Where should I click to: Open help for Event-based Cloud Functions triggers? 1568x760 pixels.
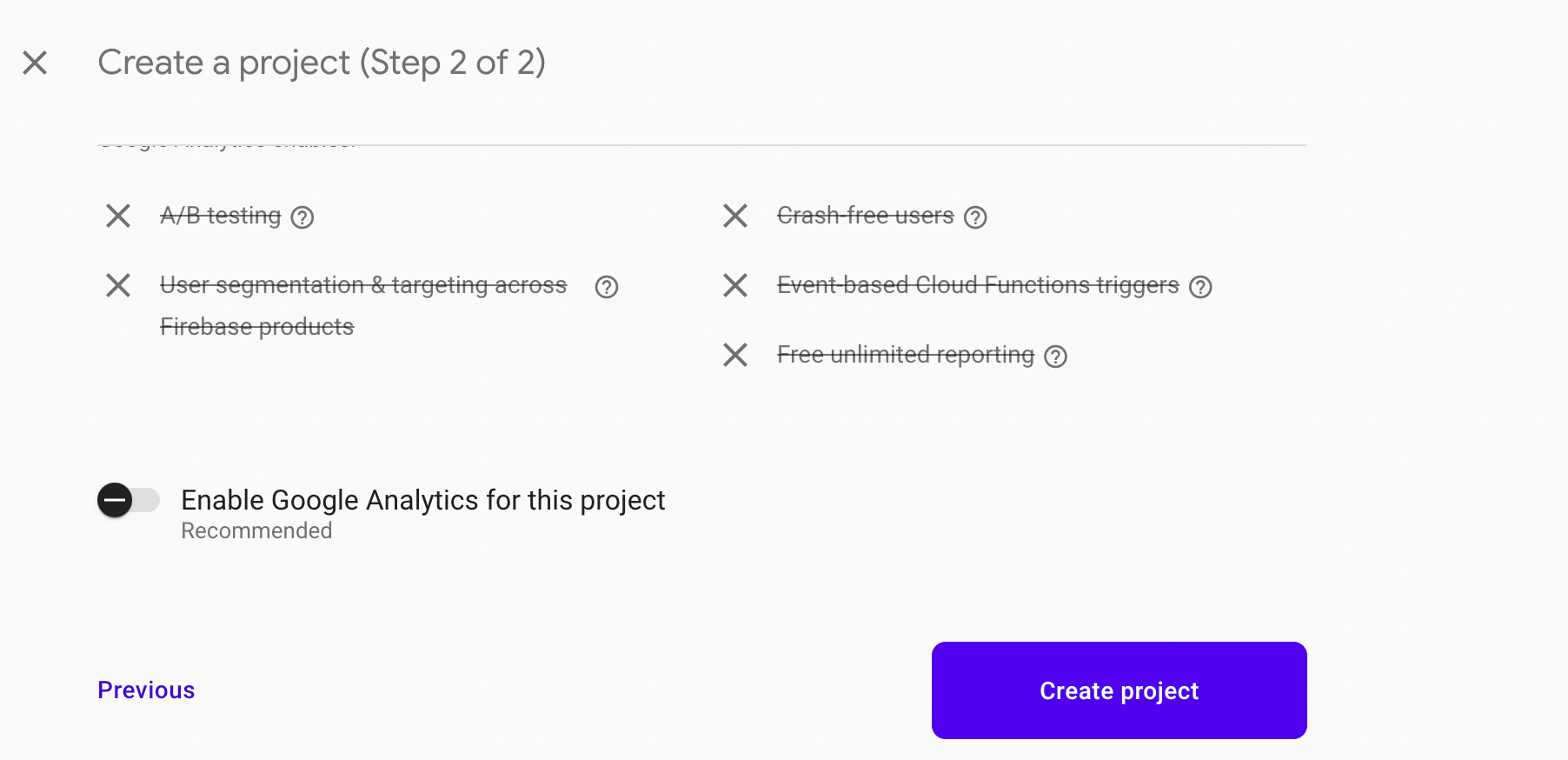tap(1200, 287)
